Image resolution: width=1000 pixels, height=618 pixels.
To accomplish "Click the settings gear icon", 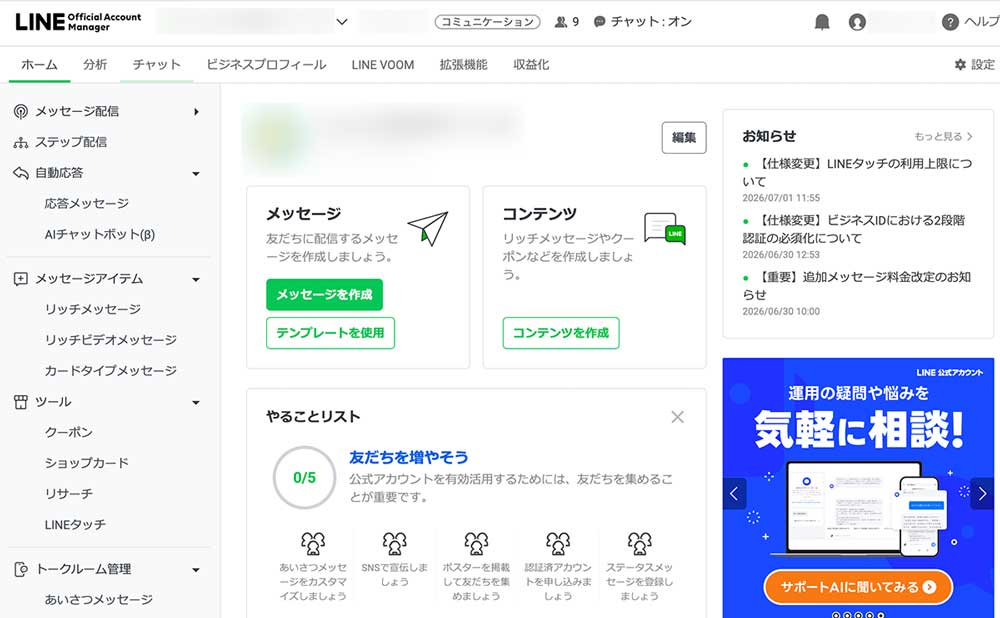I will (x=960, y=64).
